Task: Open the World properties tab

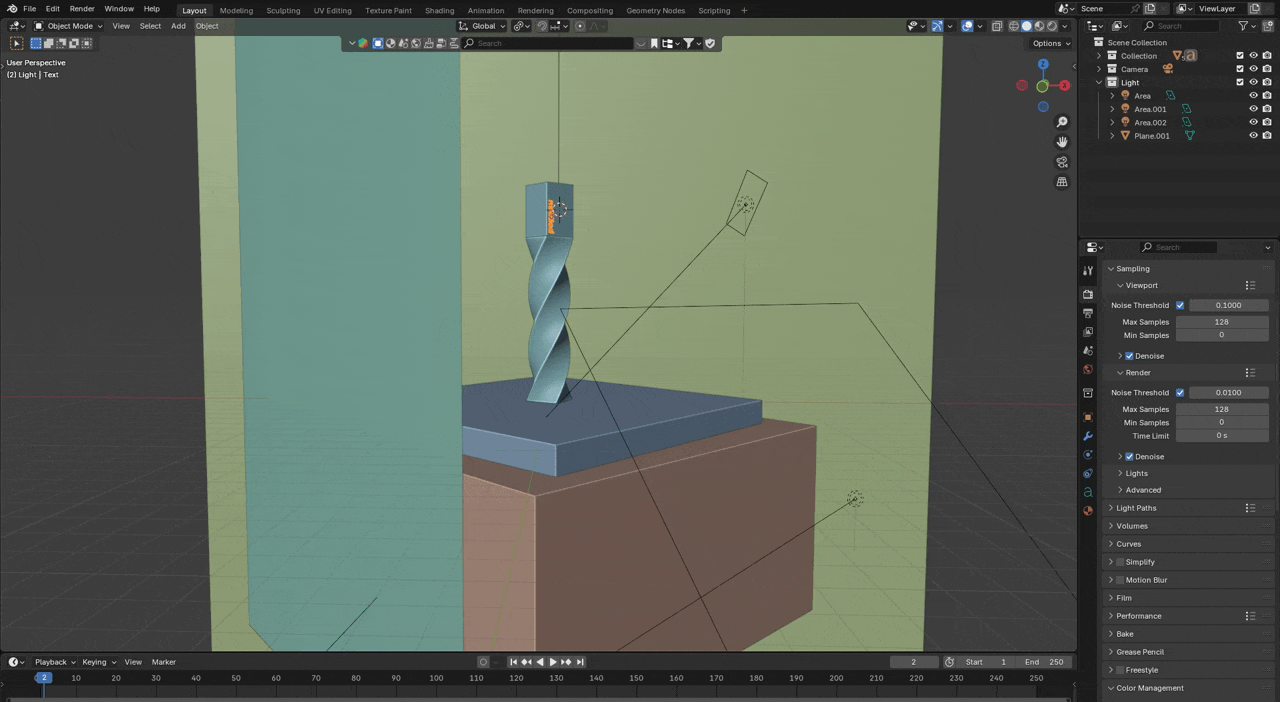Action: click(x=1088, y=370)
